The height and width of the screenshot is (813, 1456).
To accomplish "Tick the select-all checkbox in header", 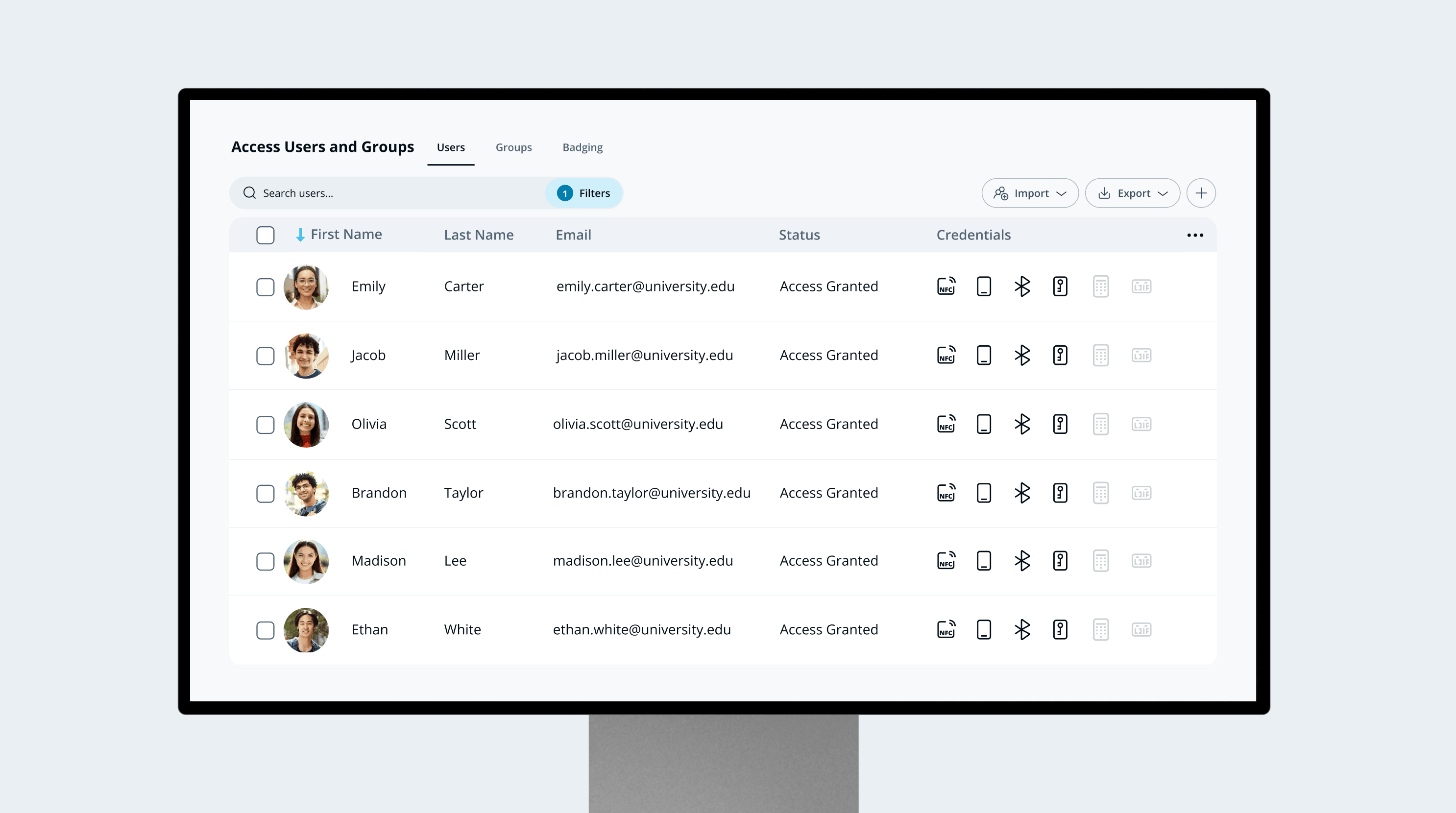I will coord(265,235).
